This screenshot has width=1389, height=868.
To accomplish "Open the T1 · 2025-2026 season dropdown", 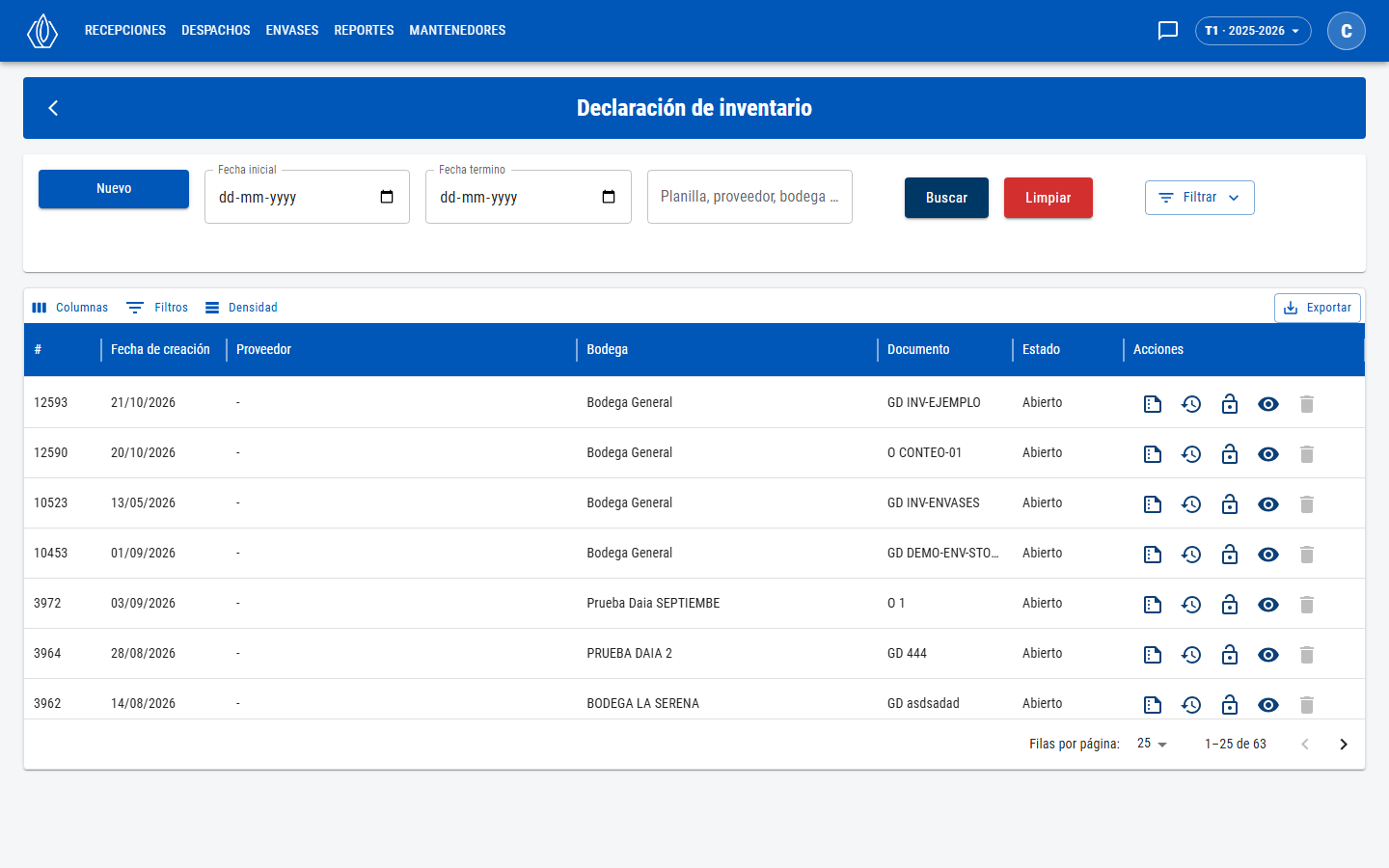I will click(x=1253, y=31).
